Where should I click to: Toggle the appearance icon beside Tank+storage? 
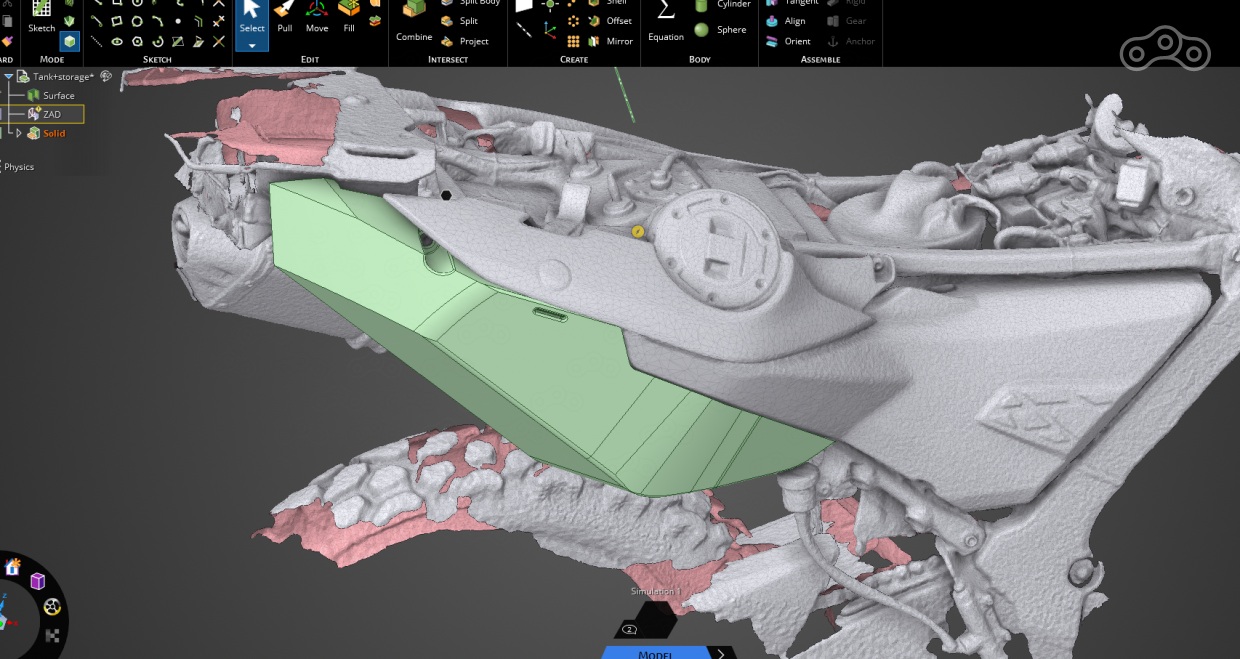(106, 76)
